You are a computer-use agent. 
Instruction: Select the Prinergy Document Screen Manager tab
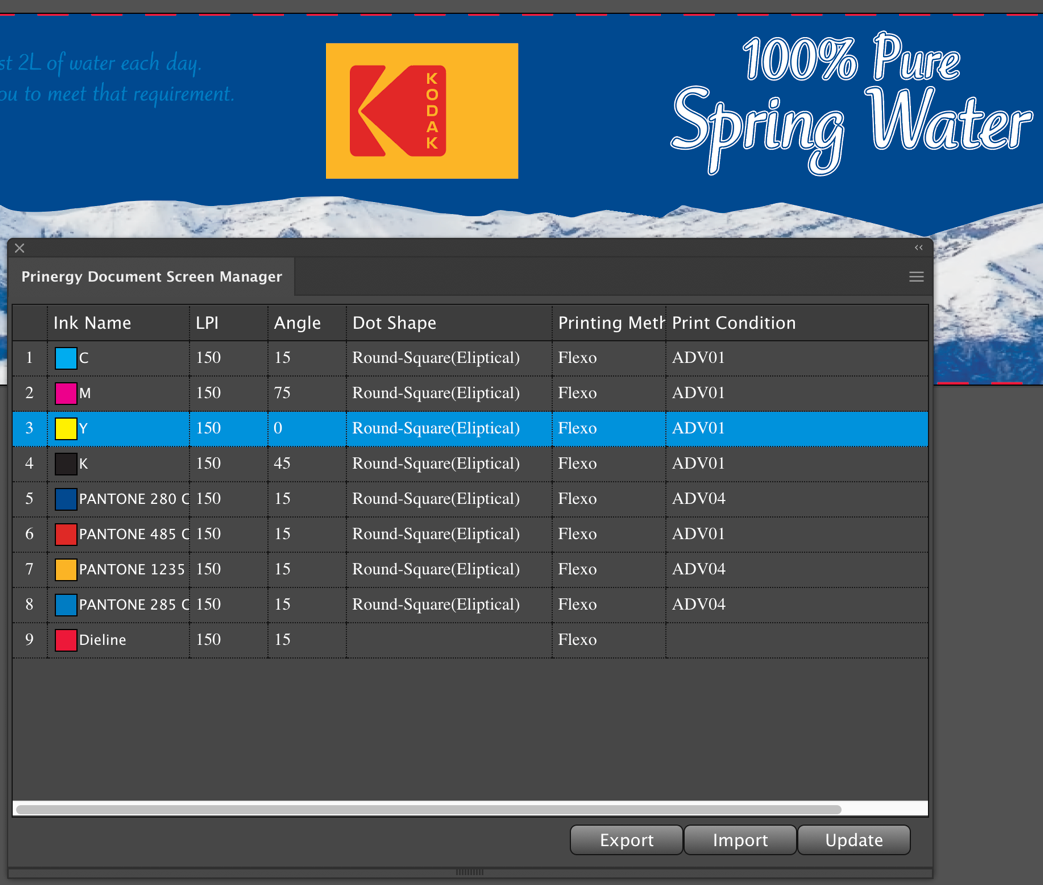tap(152, 277)
